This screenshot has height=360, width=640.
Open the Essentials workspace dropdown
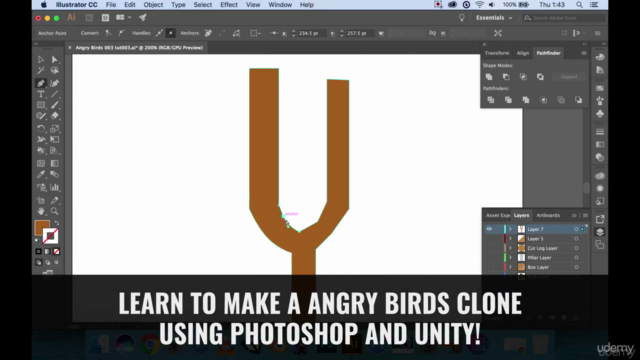(x=494, y=18)
